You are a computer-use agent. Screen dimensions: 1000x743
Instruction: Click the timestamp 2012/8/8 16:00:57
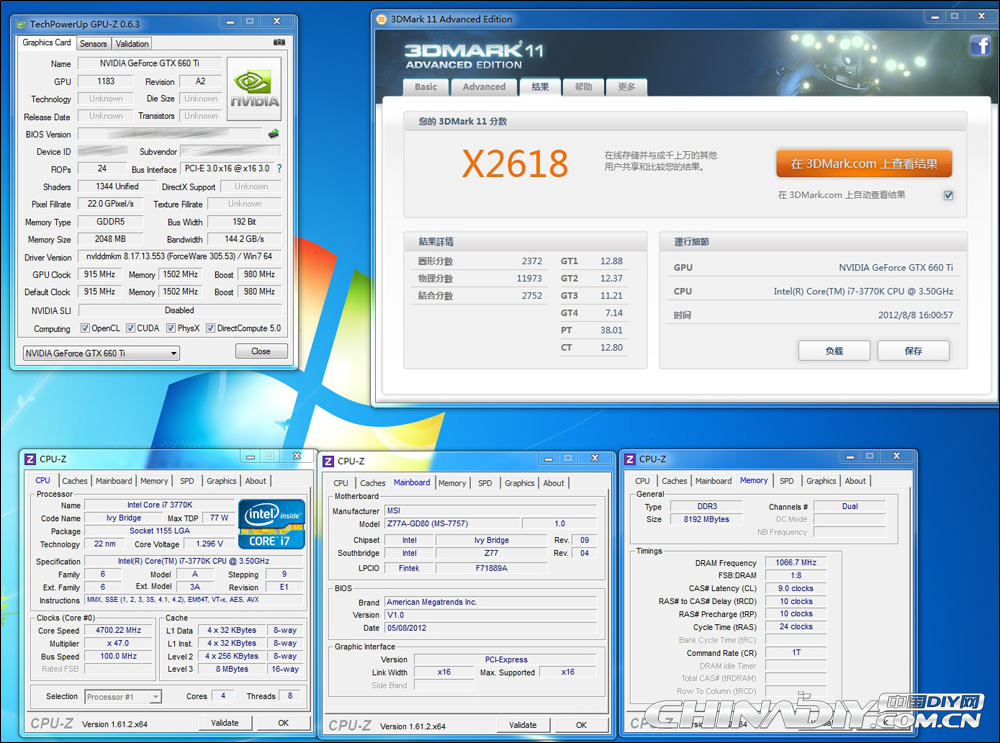coord(916,315)
